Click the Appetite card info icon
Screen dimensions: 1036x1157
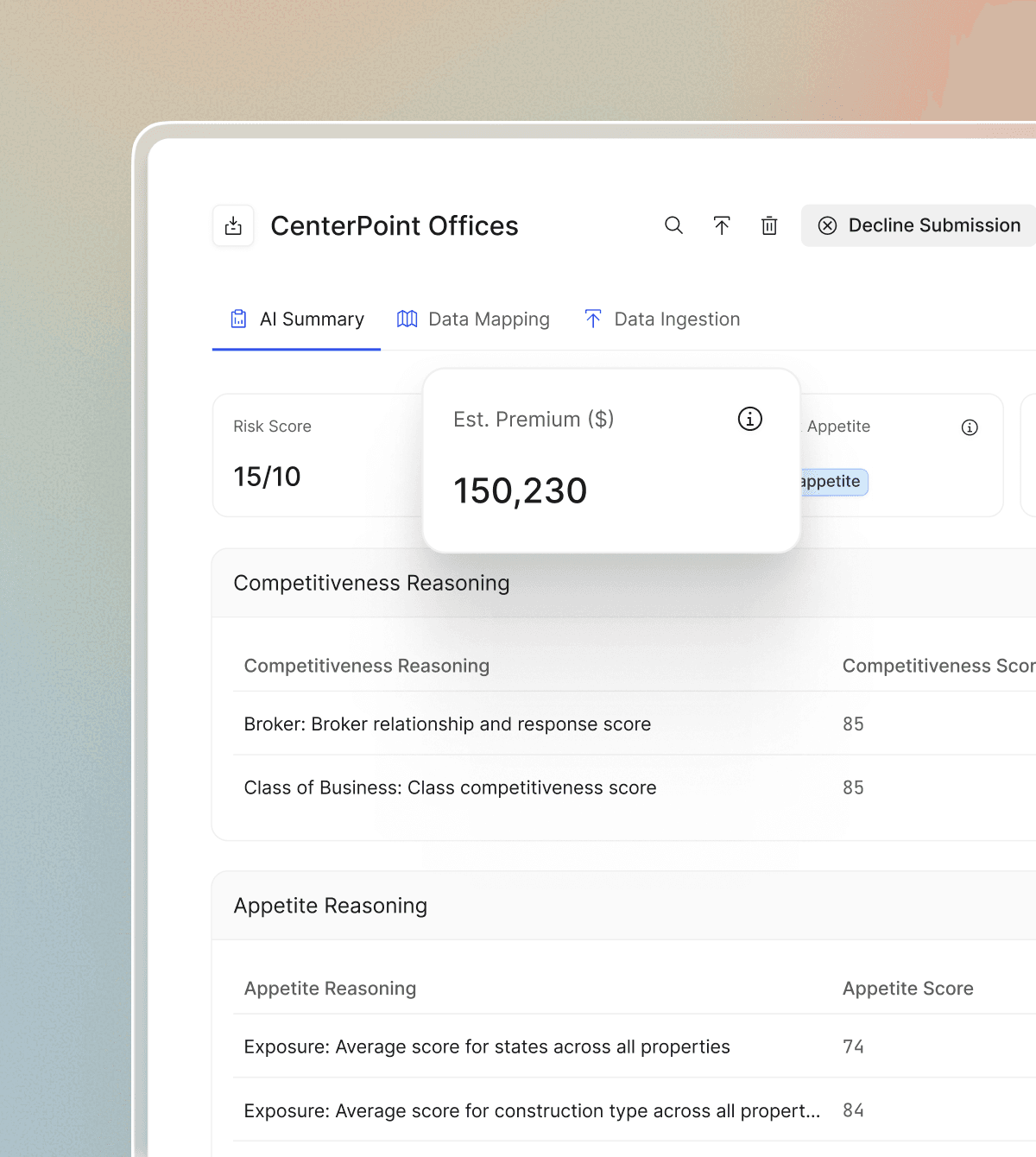(970, 427)
